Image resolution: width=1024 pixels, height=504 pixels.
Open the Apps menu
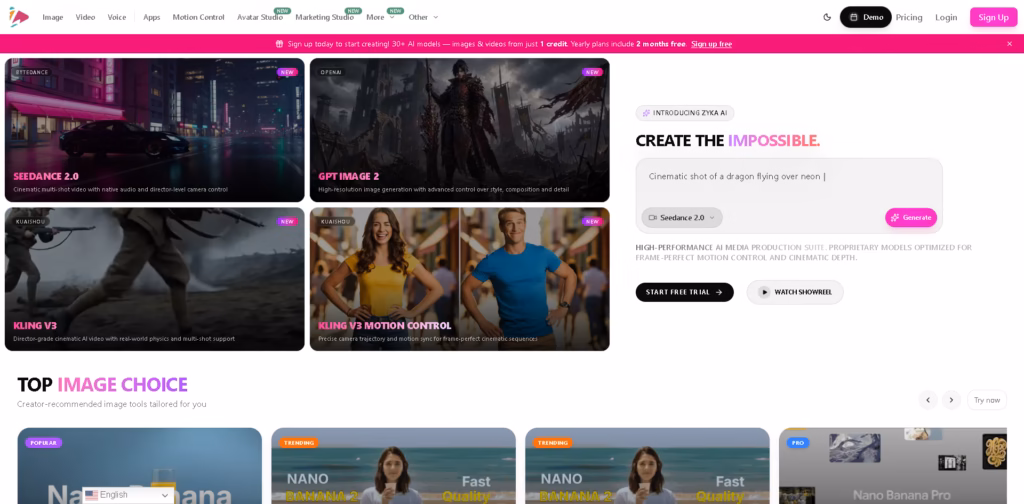(x=152, y=17)
